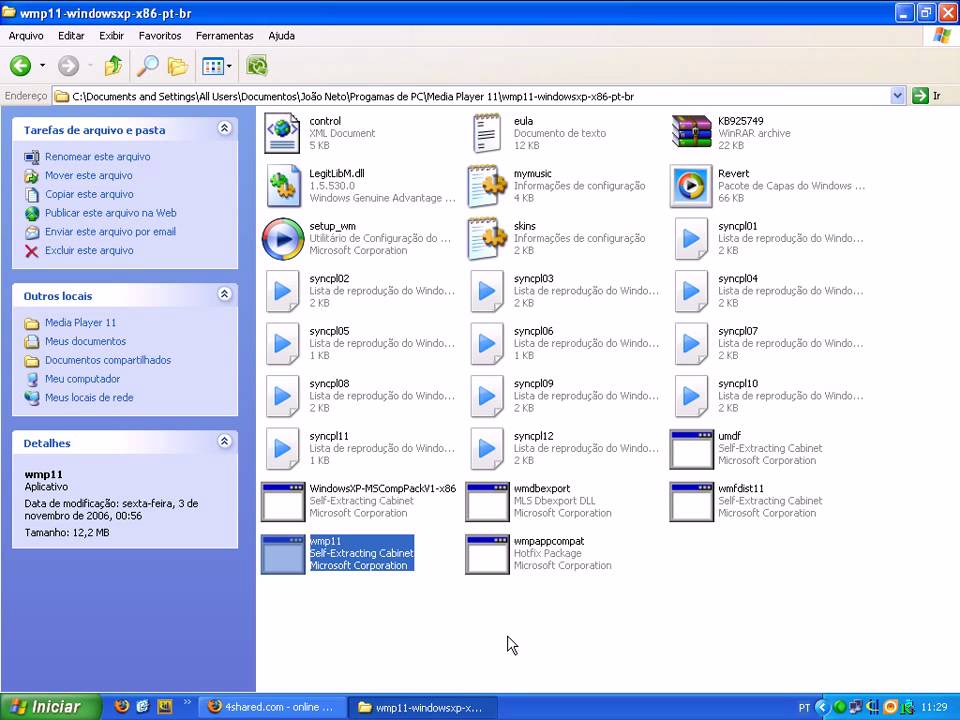
Task: Click the Iniciar start button
Action: click(x=50, y=707)
